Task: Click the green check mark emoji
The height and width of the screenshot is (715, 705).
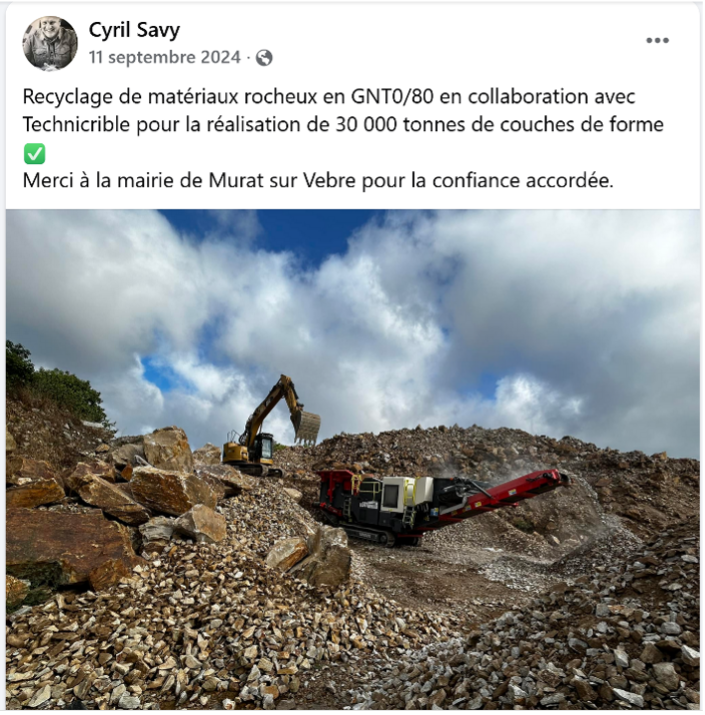Action: click(34, 153)
